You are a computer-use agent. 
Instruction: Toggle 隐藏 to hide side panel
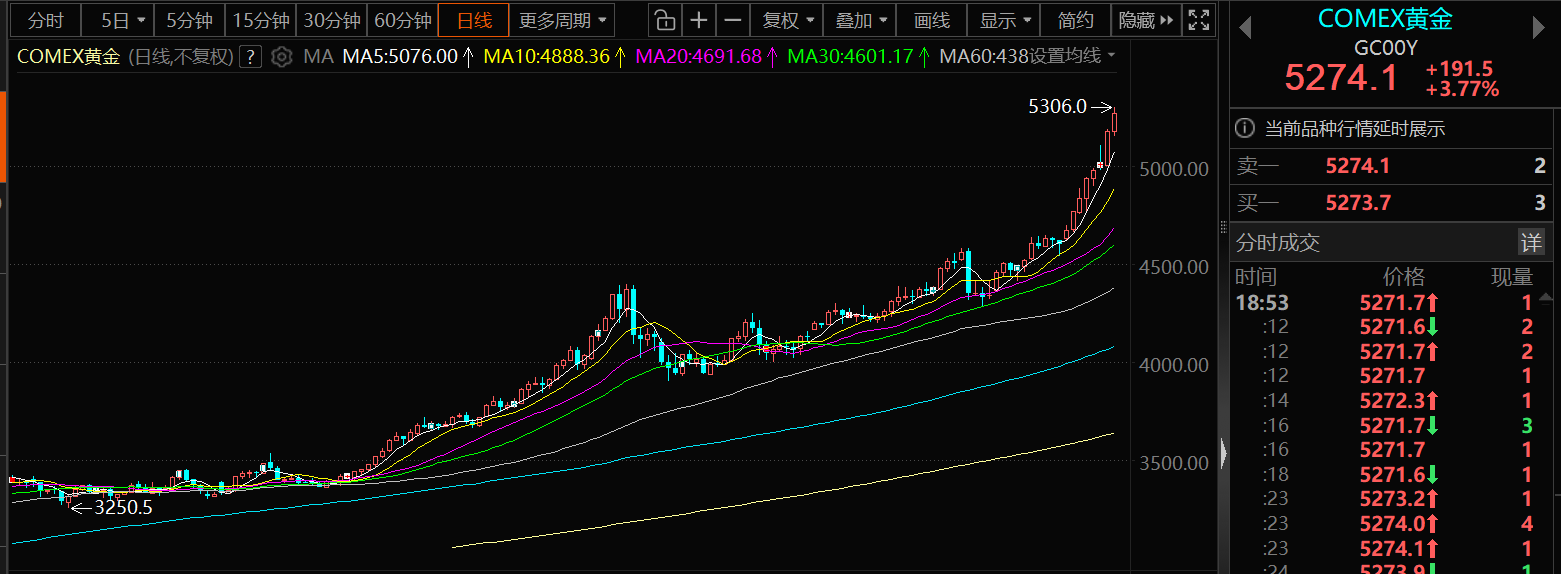(x=1146, y=20)
